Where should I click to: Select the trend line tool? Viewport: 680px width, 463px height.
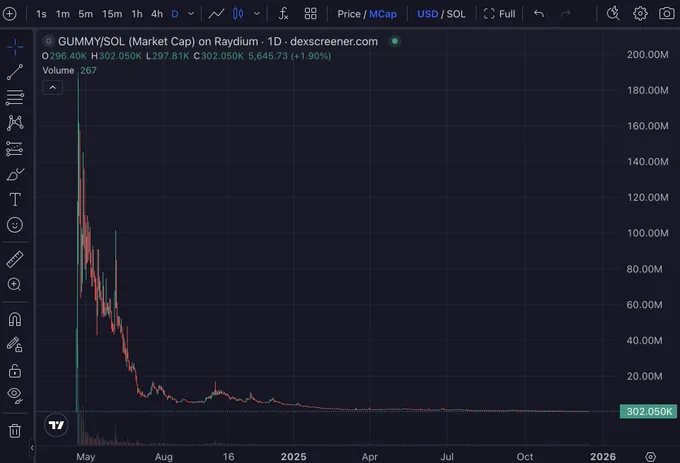coord(15,72)
